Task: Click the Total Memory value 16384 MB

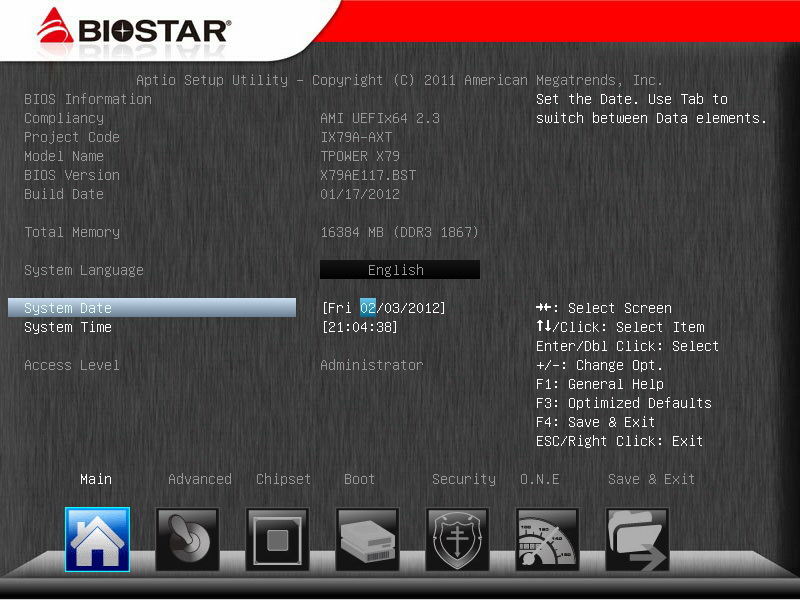Action: 352,232
